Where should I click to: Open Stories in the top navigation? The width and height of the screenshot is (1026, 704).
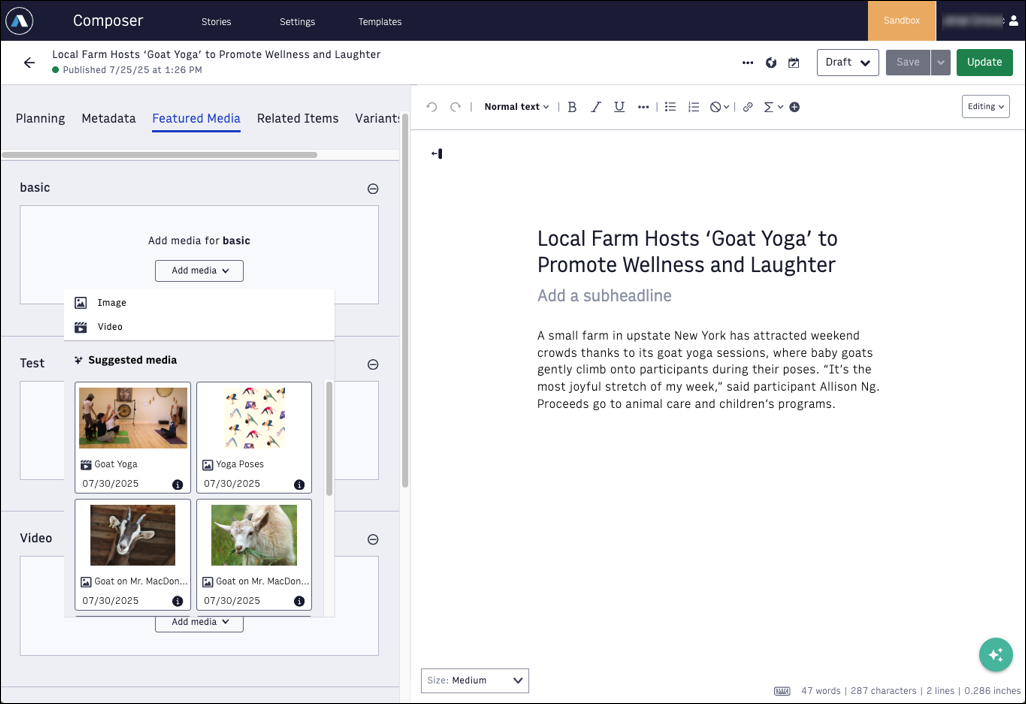[x=216, y=22]
